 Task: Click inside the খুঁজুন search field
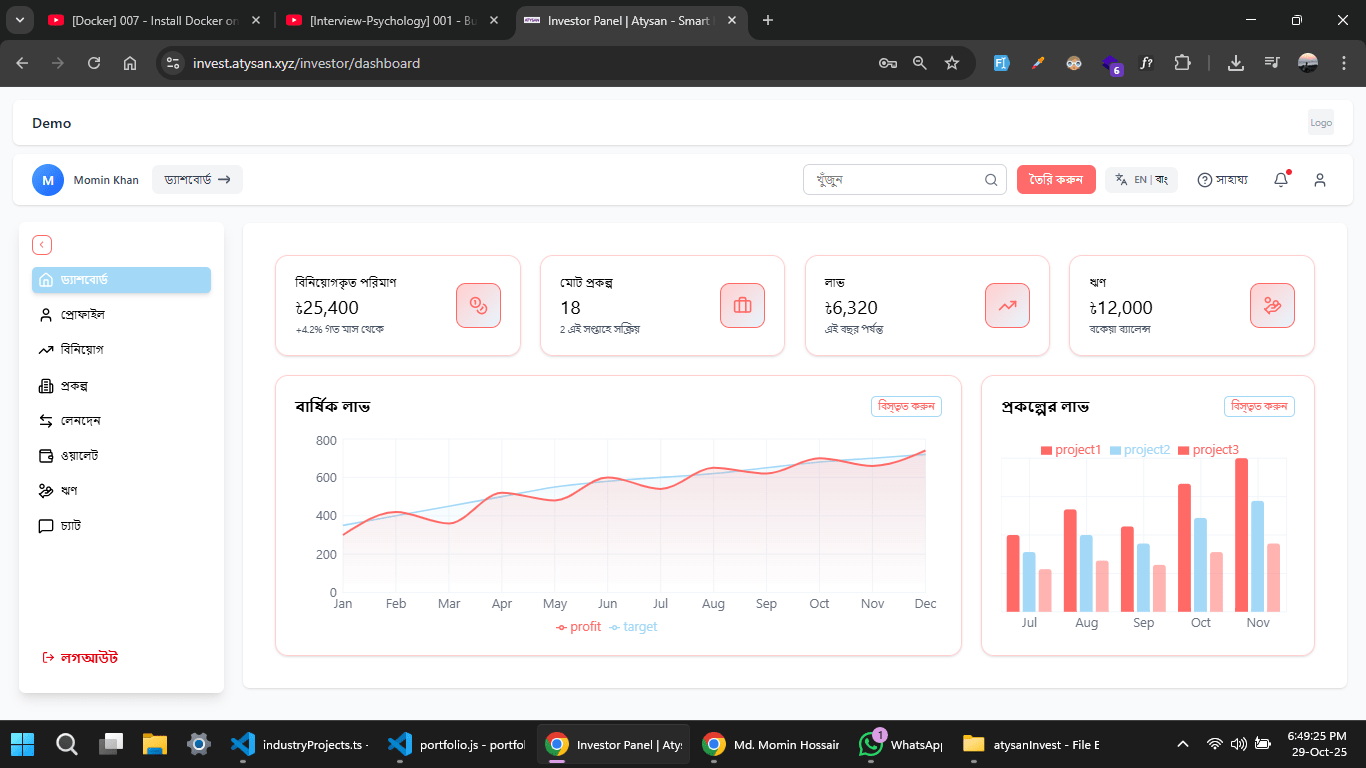(x=890, y=179)
